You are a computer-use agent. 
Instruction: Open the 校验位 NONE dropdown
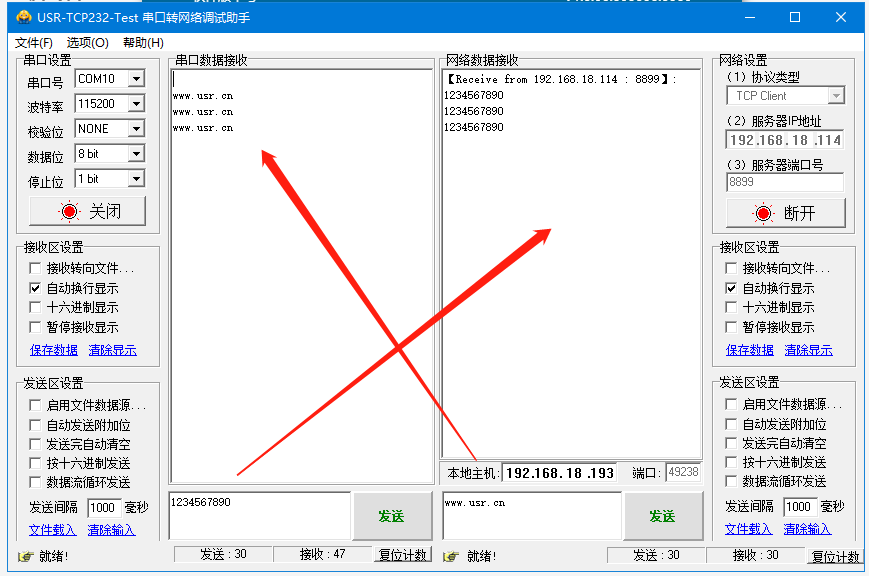pyautogui.click(x=136, y=129)
